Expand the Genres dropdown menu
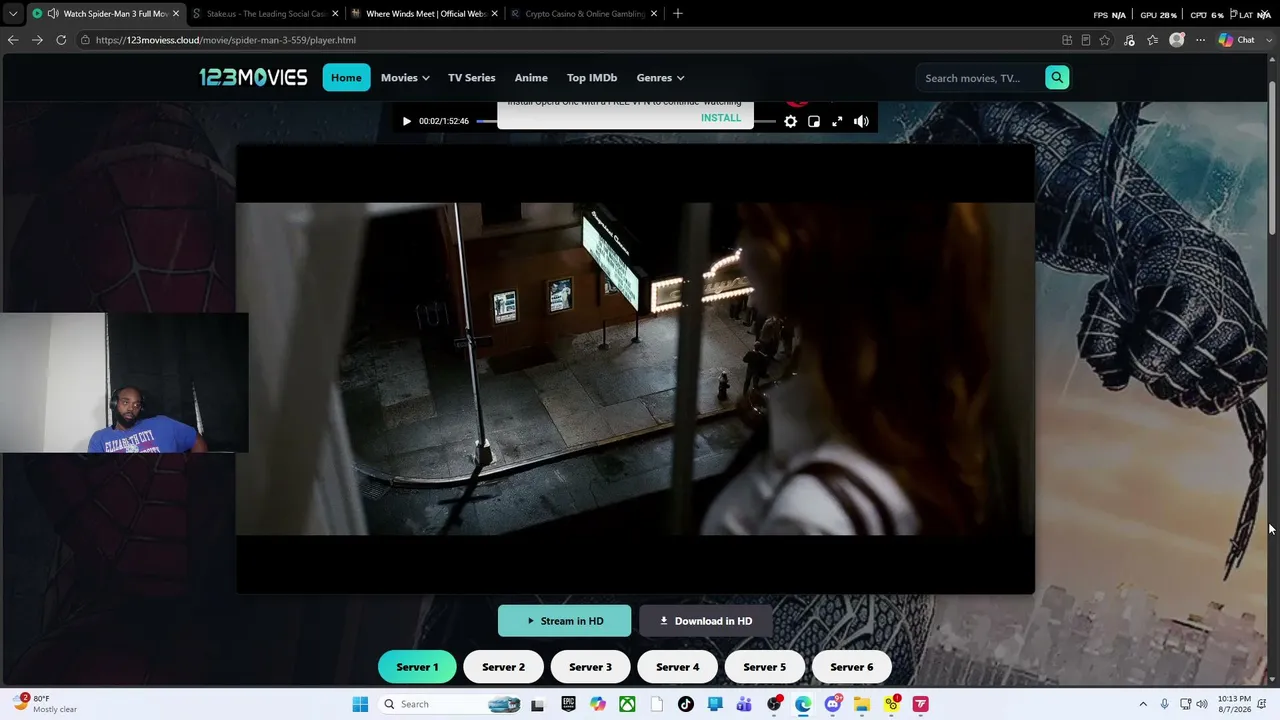The height and width of the screenshot is (720, 1280). pyautogui.click(x=660, y=78)
